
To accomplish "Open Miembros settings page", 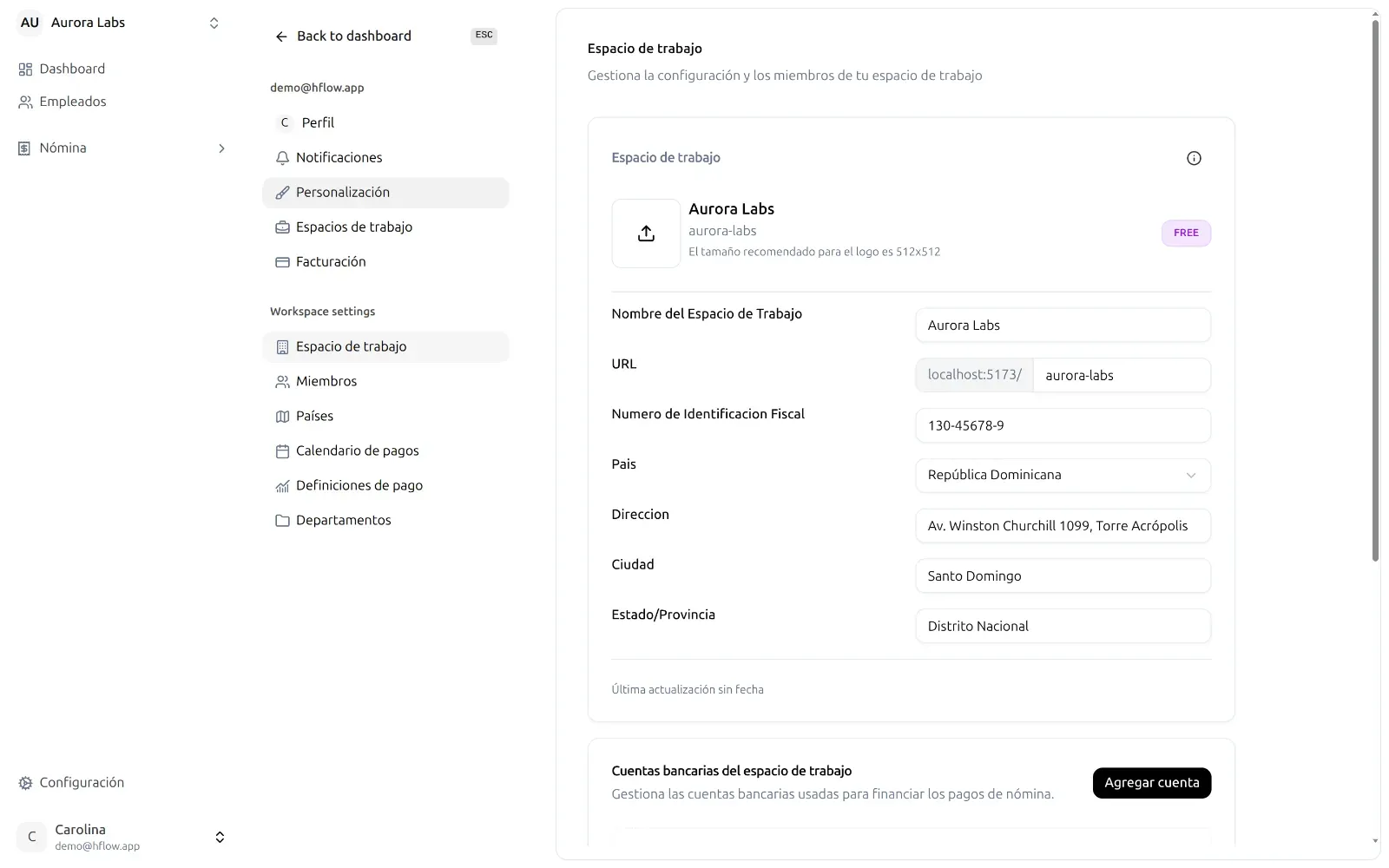I will pyautogui.click(x=385, y=382).
